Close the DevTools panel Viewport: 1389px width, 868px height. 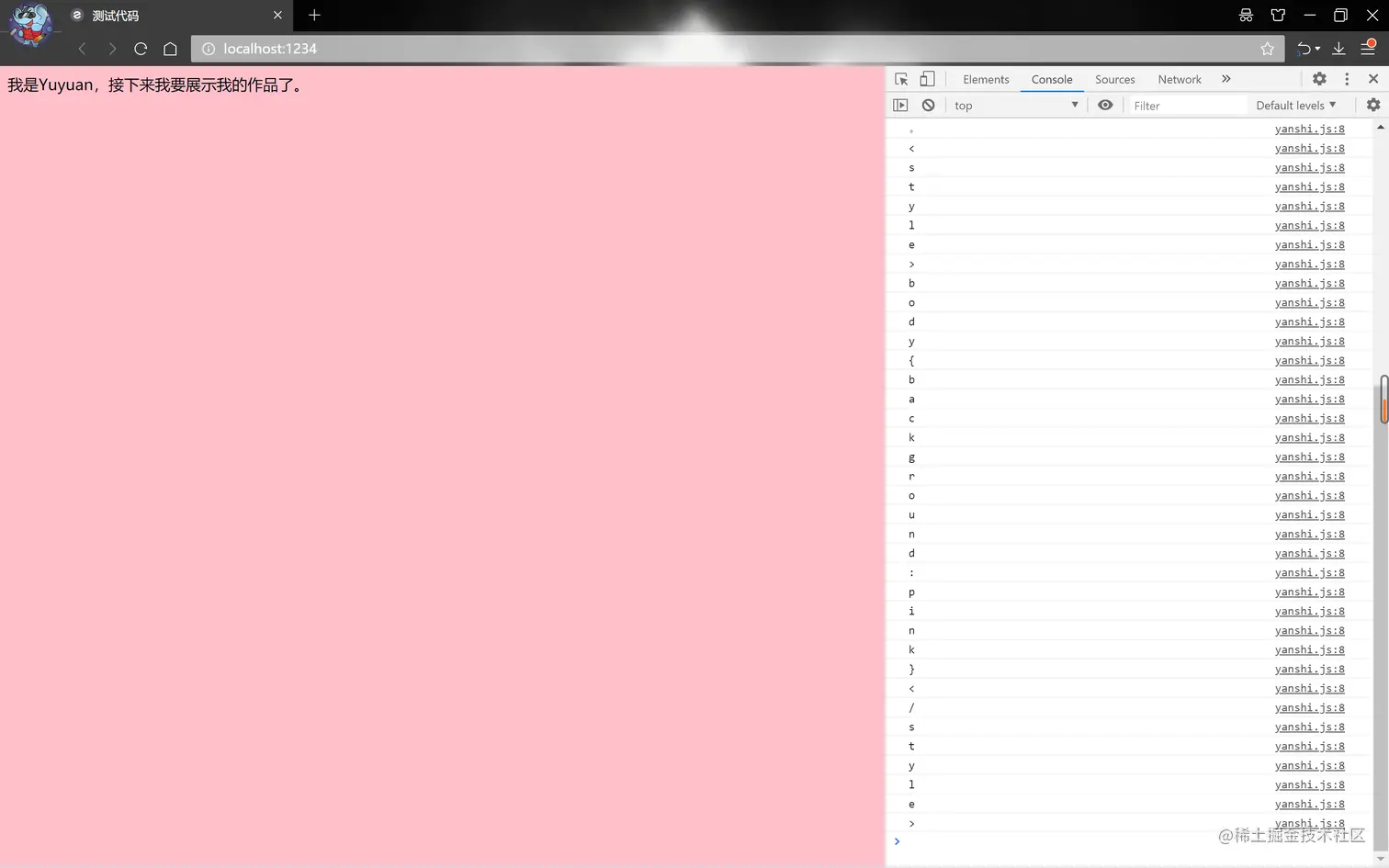(1373, 79)
